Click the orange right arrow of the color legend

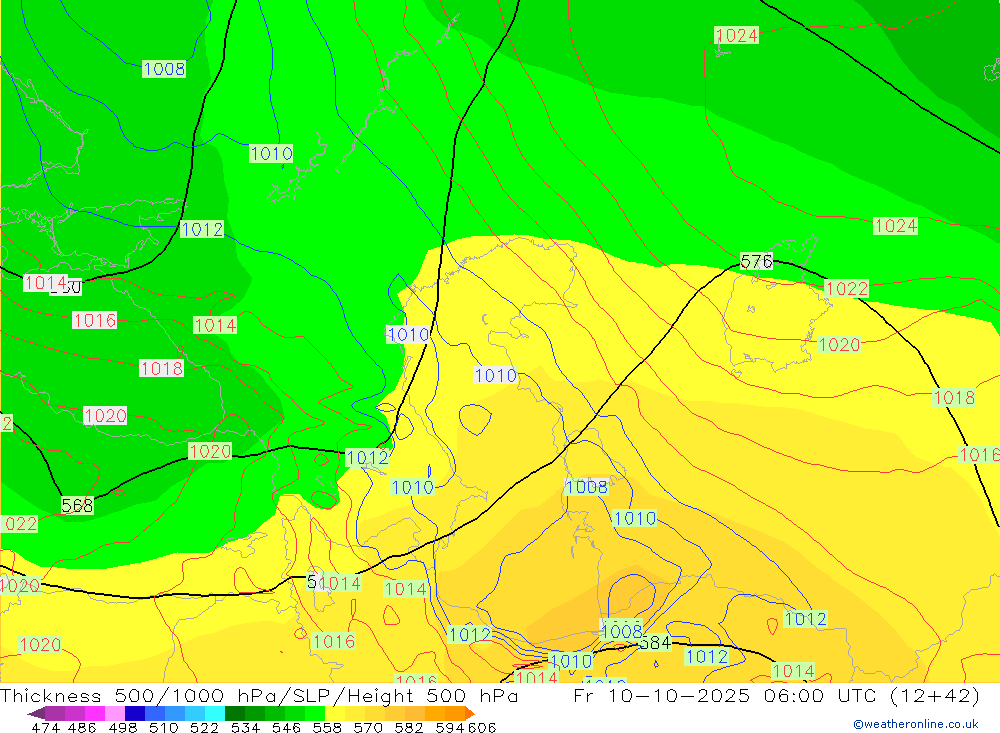pyautogui.click(x=469, y=714)
